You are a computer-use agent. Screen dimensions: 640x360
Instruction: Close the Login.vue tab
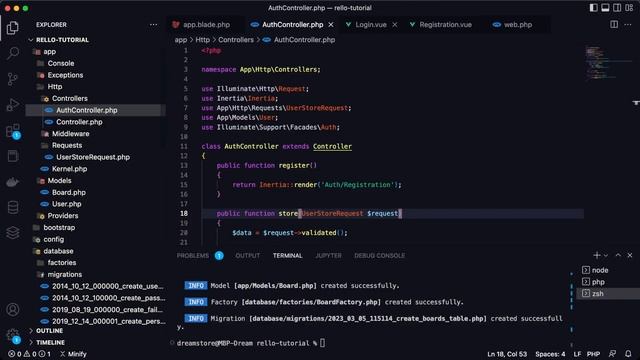395,24
